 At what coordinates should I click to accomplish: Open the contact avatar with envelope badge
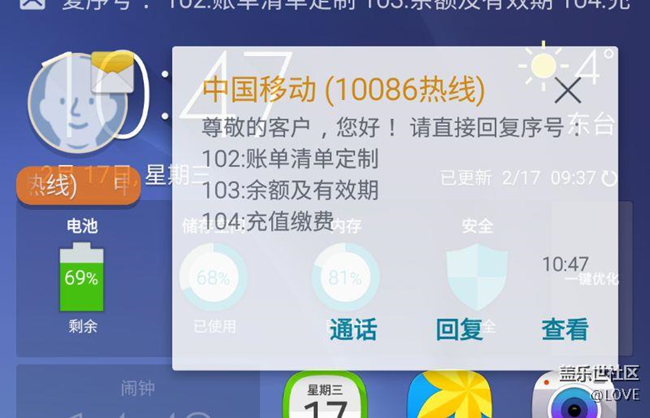point(81,102)
